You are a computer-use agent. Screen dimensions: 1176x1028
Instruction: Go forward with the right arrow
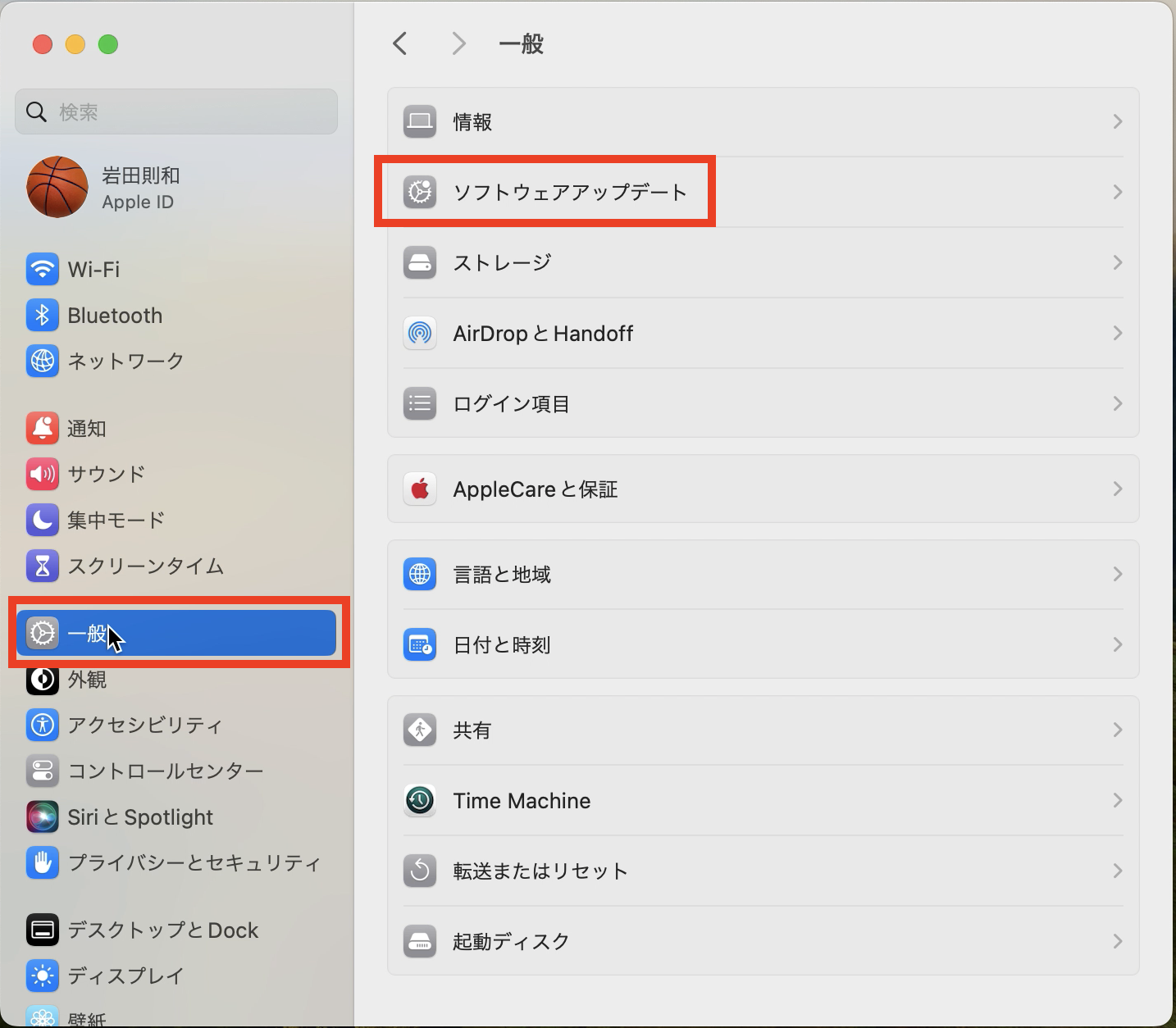tap(459, 43)
